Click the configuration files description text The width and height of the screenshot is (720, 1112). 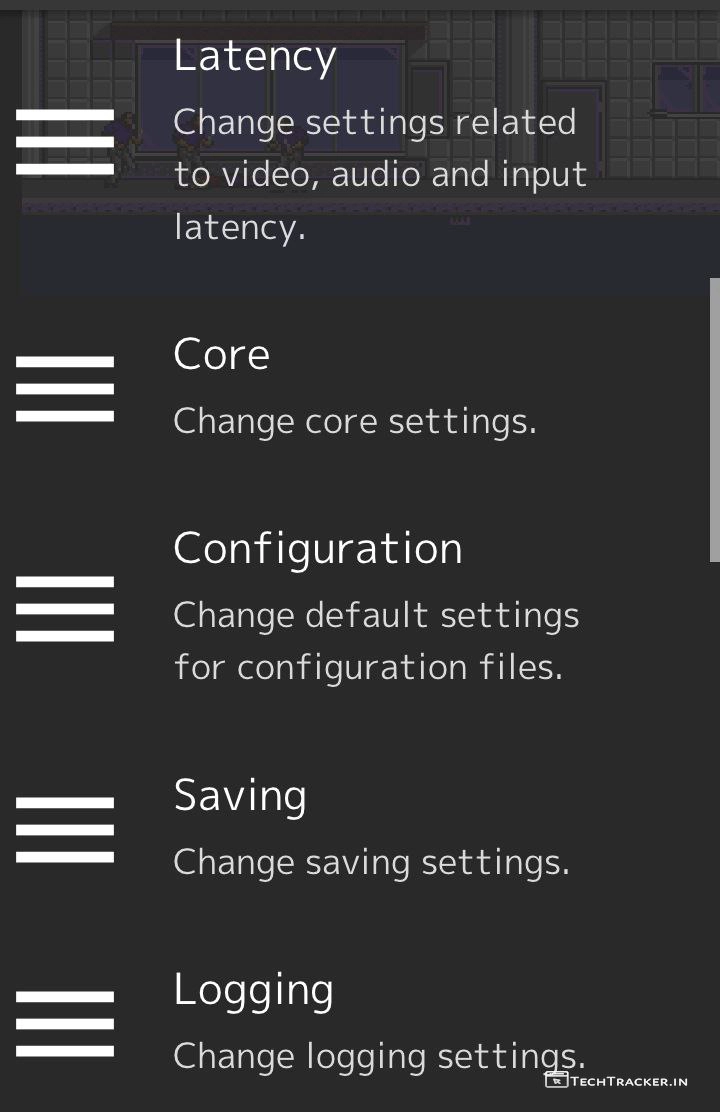(x=375, y=640)
